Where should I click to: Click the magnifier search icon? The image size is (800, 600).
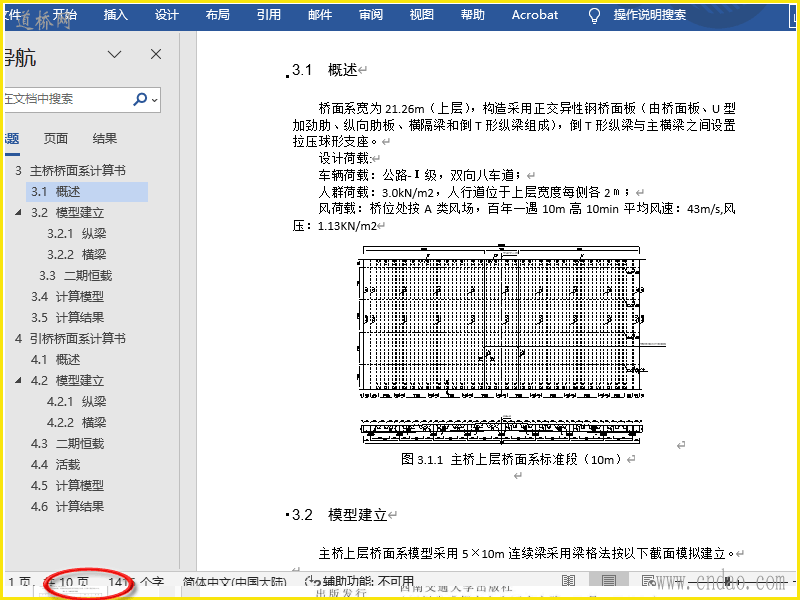[x=139, y=99]
